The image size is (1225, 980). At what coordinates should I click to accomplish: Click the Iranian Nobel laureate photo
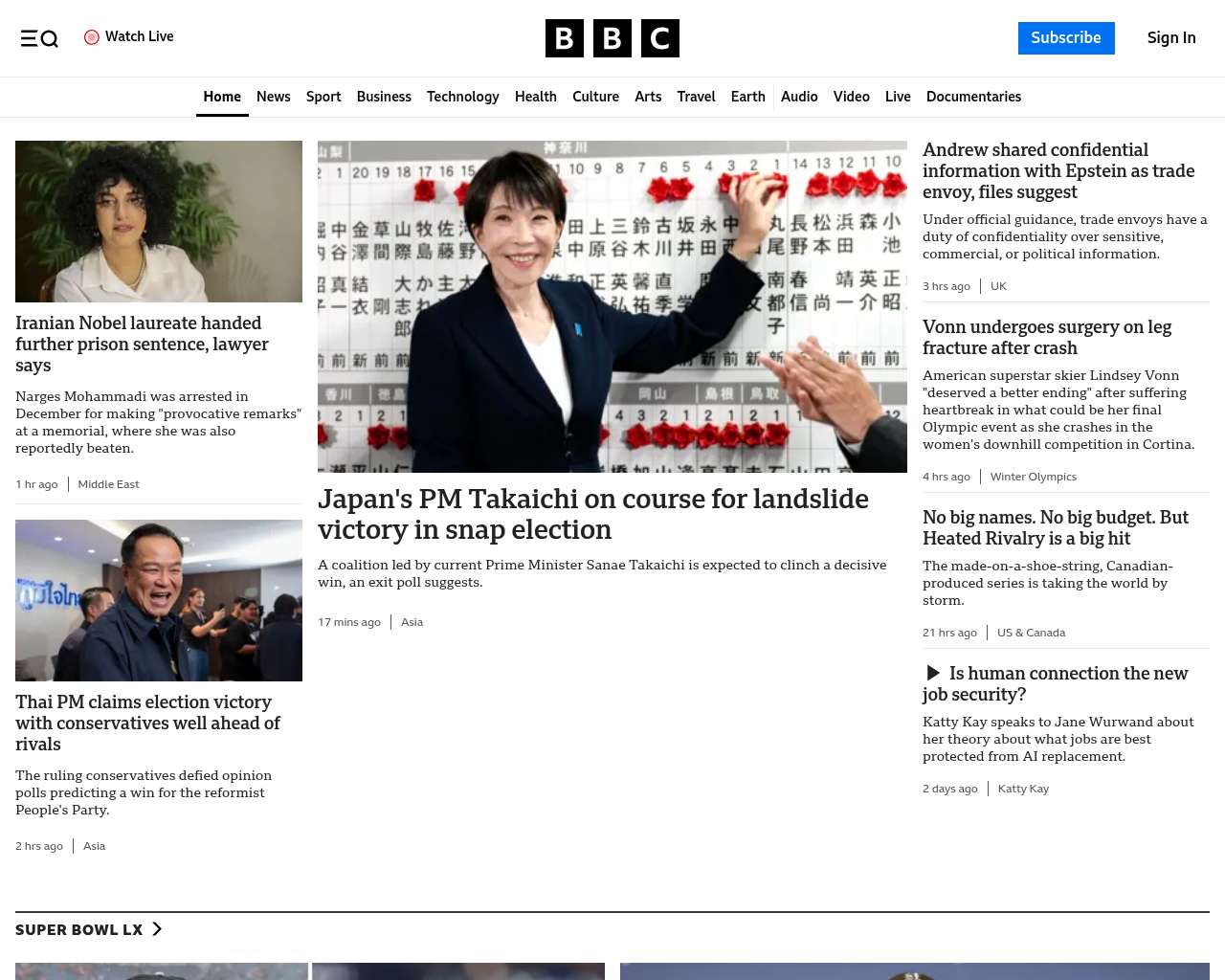pos(159,221)
